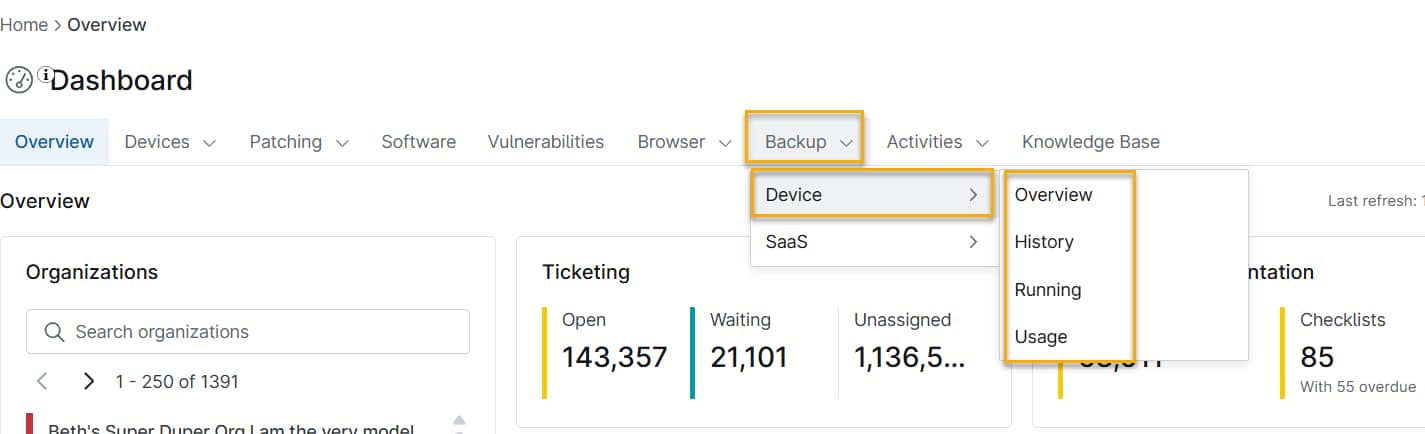
Task: Select the Overview tab
Action: (x=54, y=142)
